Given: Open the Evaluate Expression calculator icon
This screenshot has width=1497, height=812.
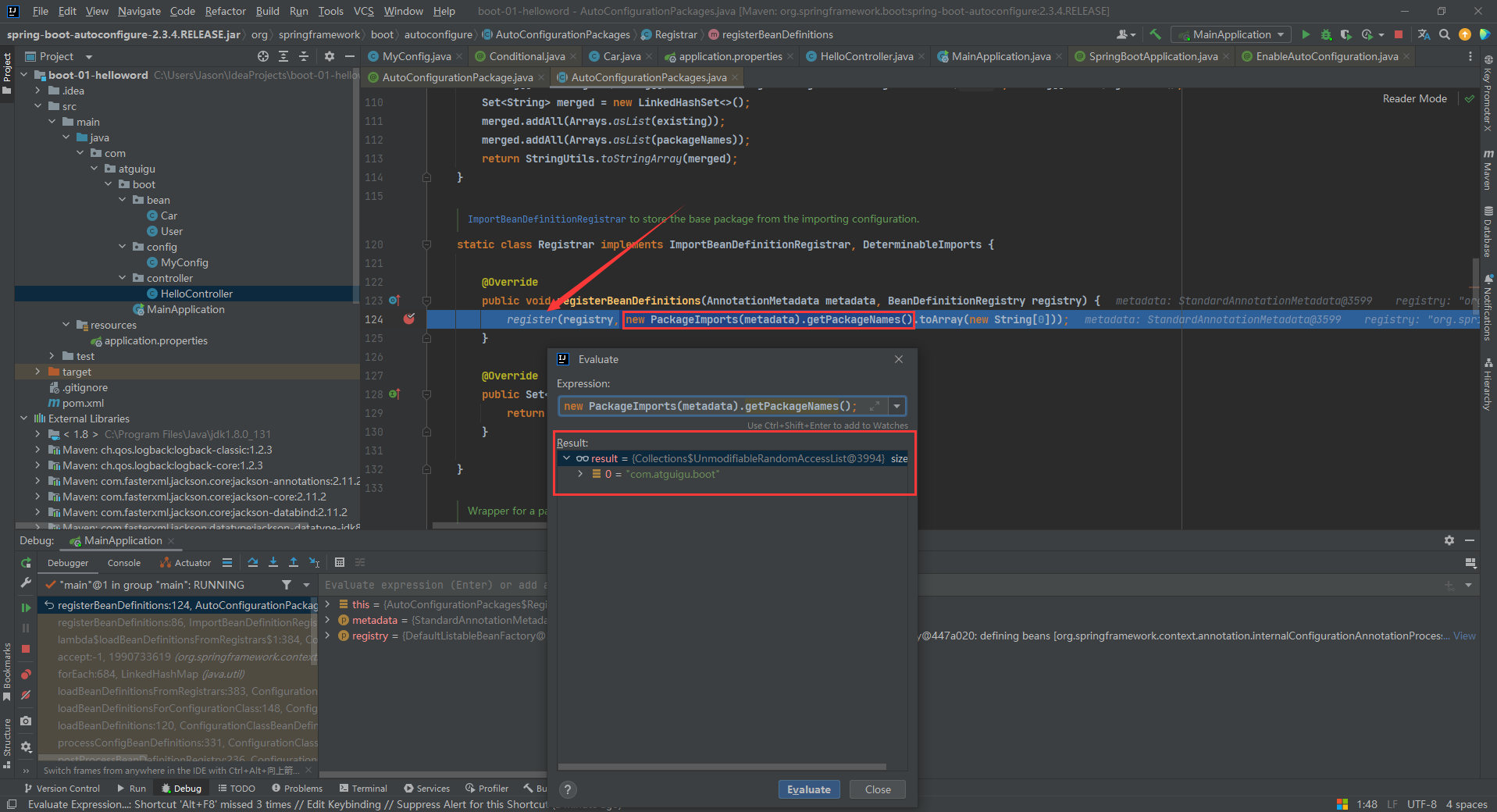Looking at the screenshot, I should coord(340,562).
